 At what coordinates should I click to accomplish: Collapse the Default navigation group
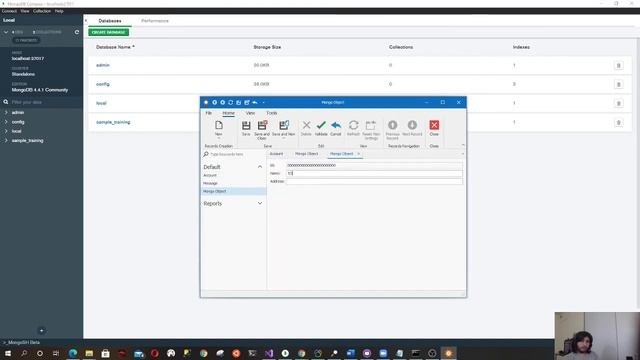pyautogui.click(x=260, y=167)
